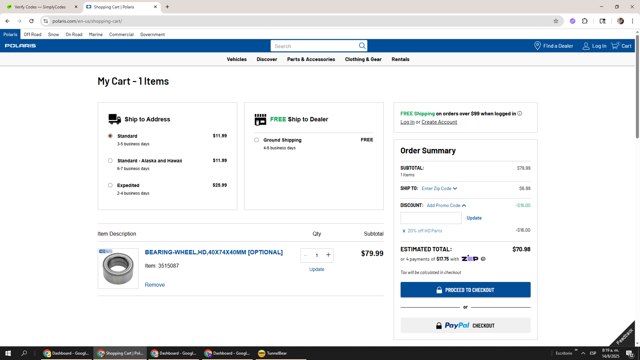Select Expedited shipping option

point(110,185)
